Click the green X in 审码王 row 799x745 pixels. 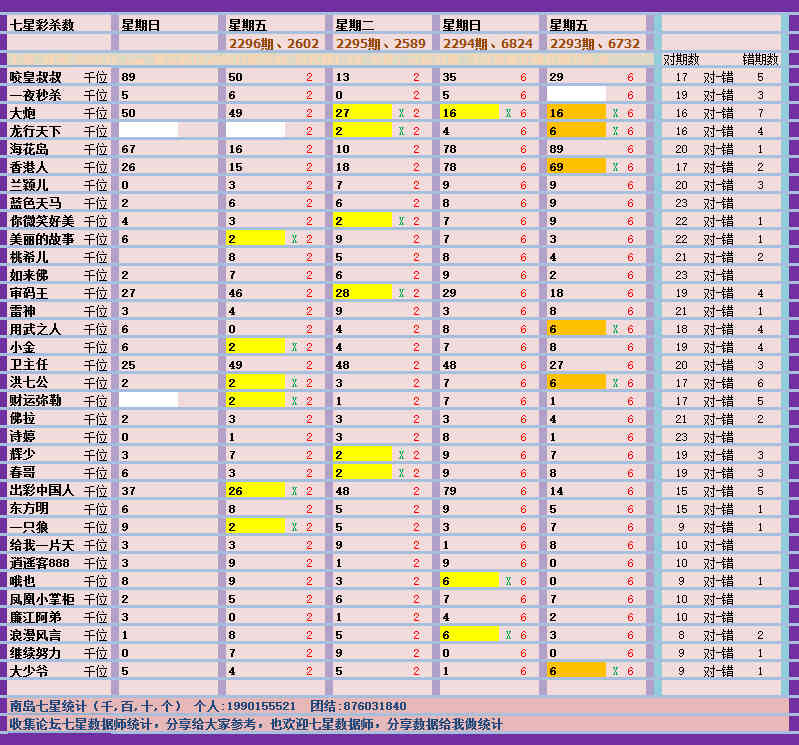coord(401,293)
